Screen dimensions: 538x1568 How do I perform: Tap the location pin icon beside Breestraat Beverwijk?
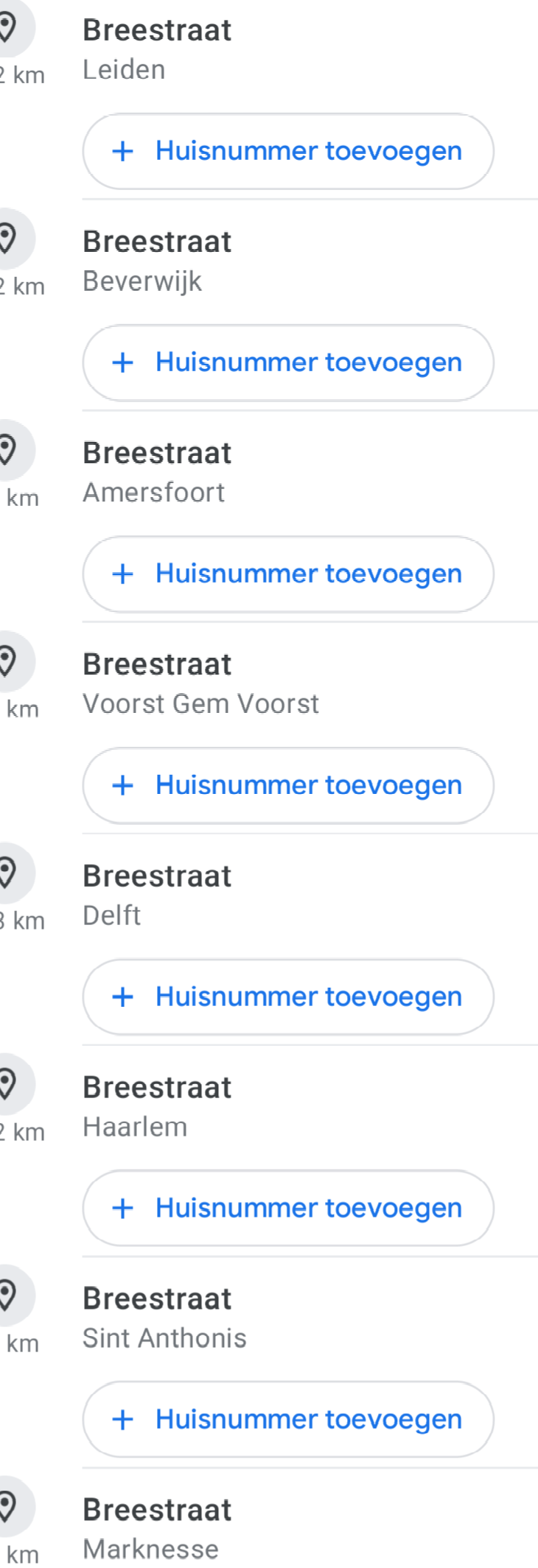pos(7,239)
